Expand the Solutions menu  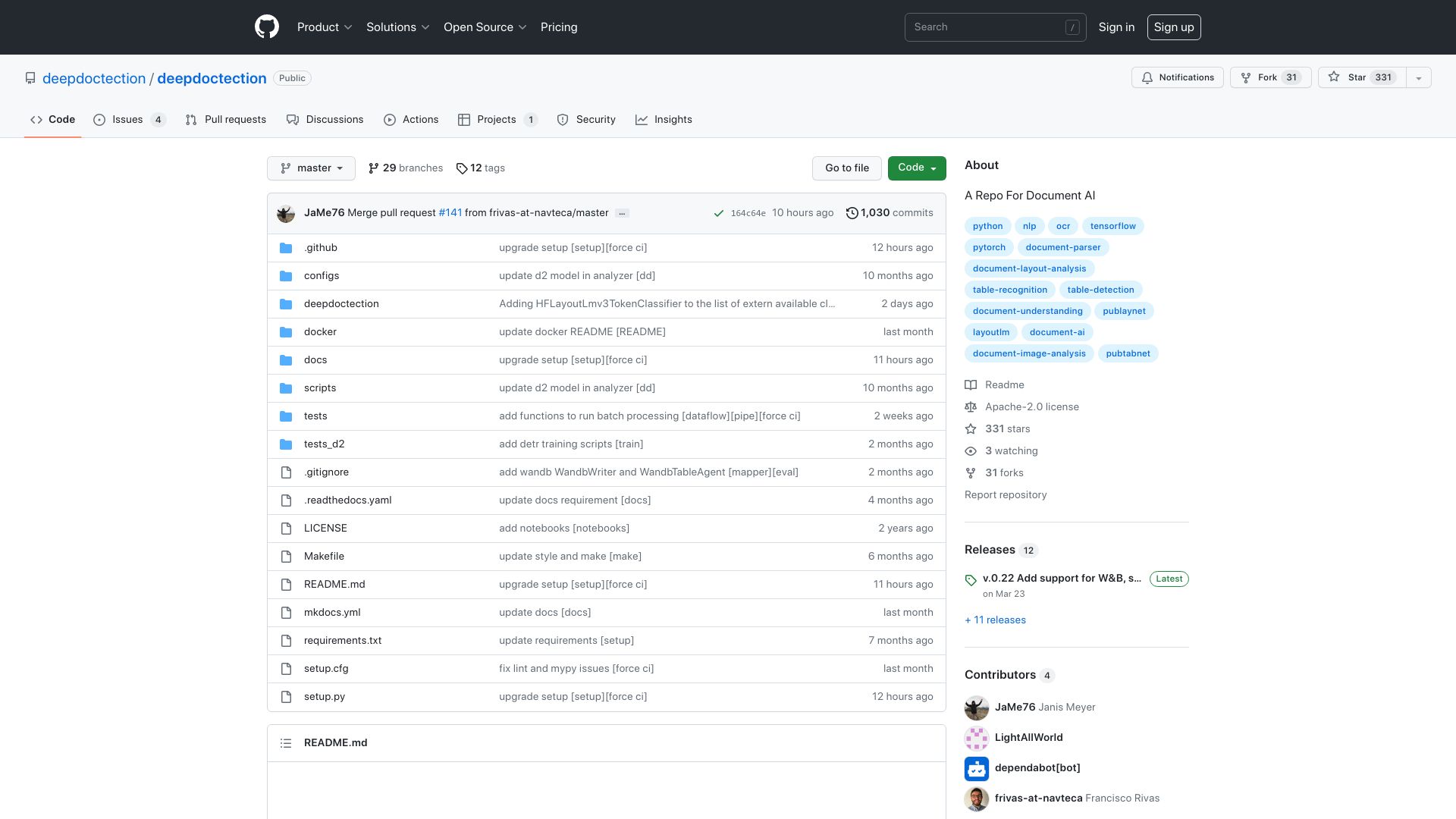[398, 27]
